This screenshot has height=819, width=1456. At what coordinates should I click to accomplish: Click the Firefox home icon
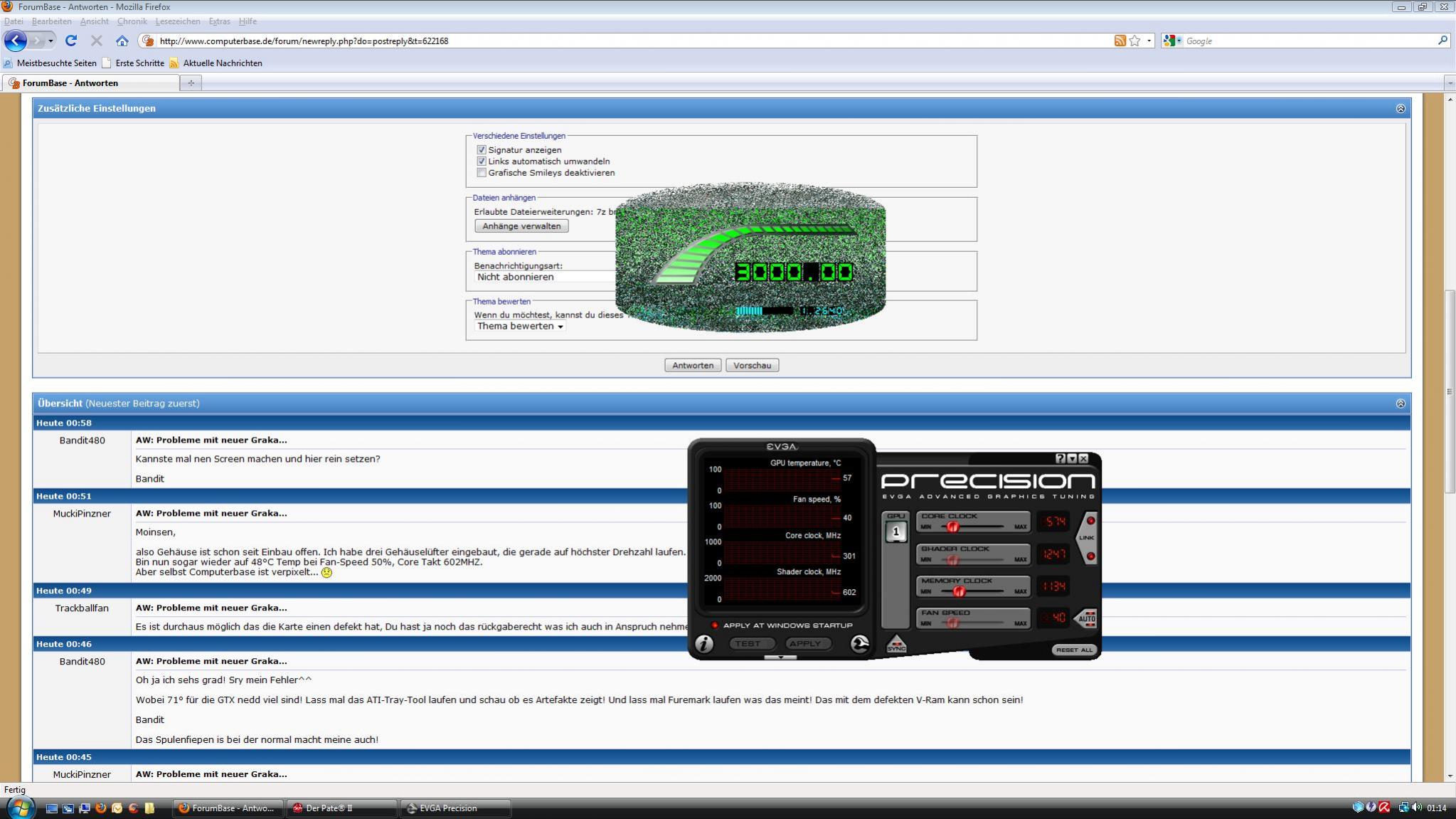(x=122, y=41)
